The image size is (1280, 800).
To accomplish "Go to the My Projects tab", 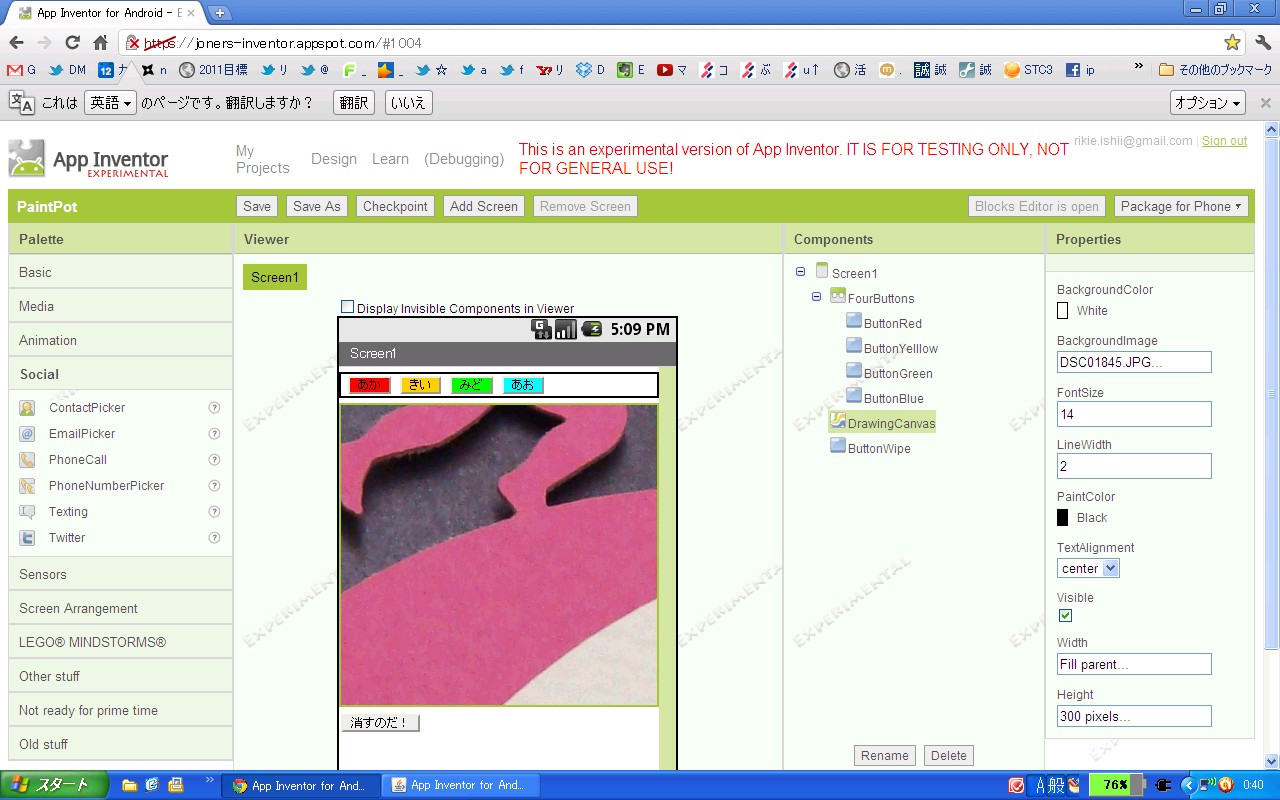I will [x=262, y=159].
